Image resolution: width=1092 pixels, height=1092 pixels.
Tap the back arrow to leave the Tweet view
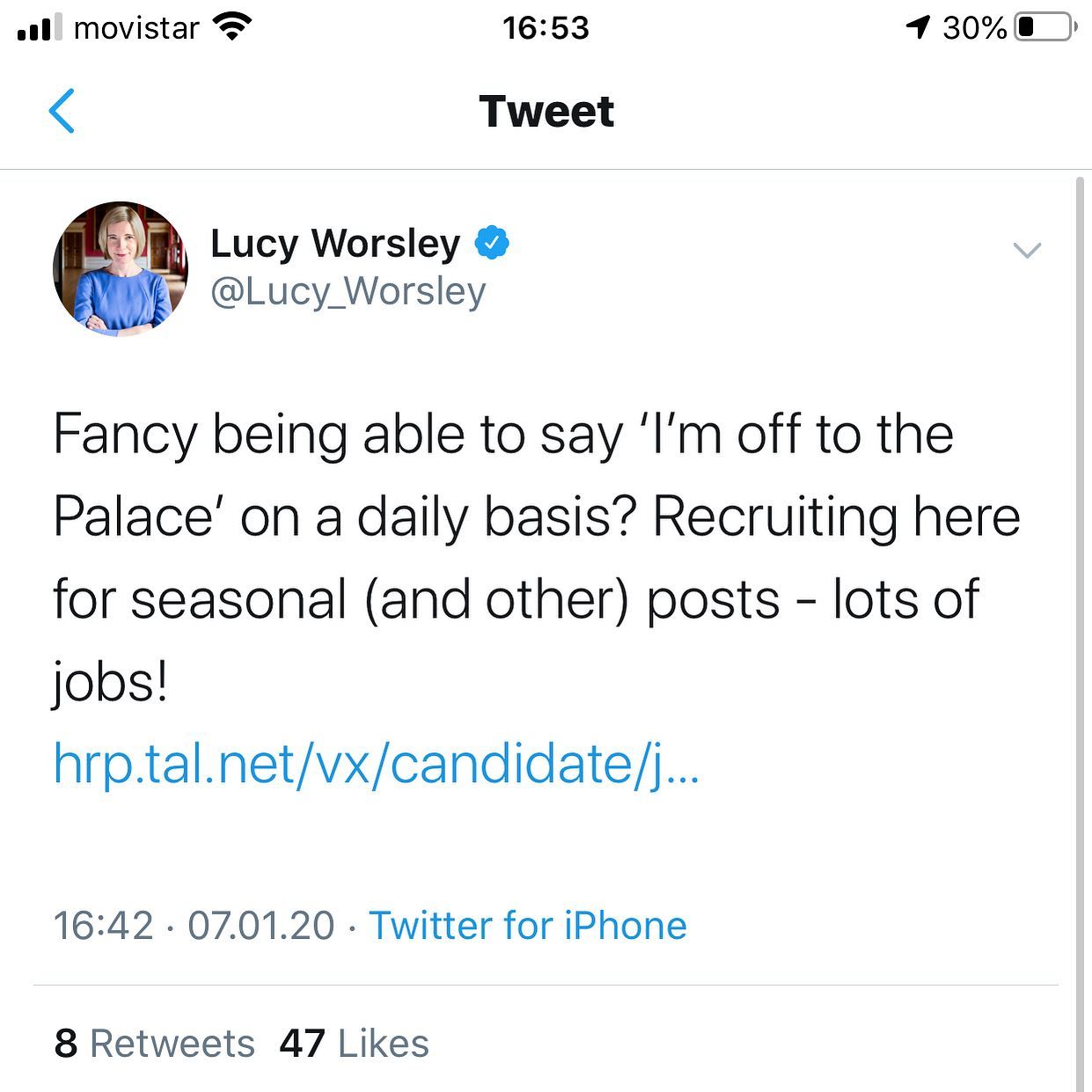(62, 112)
